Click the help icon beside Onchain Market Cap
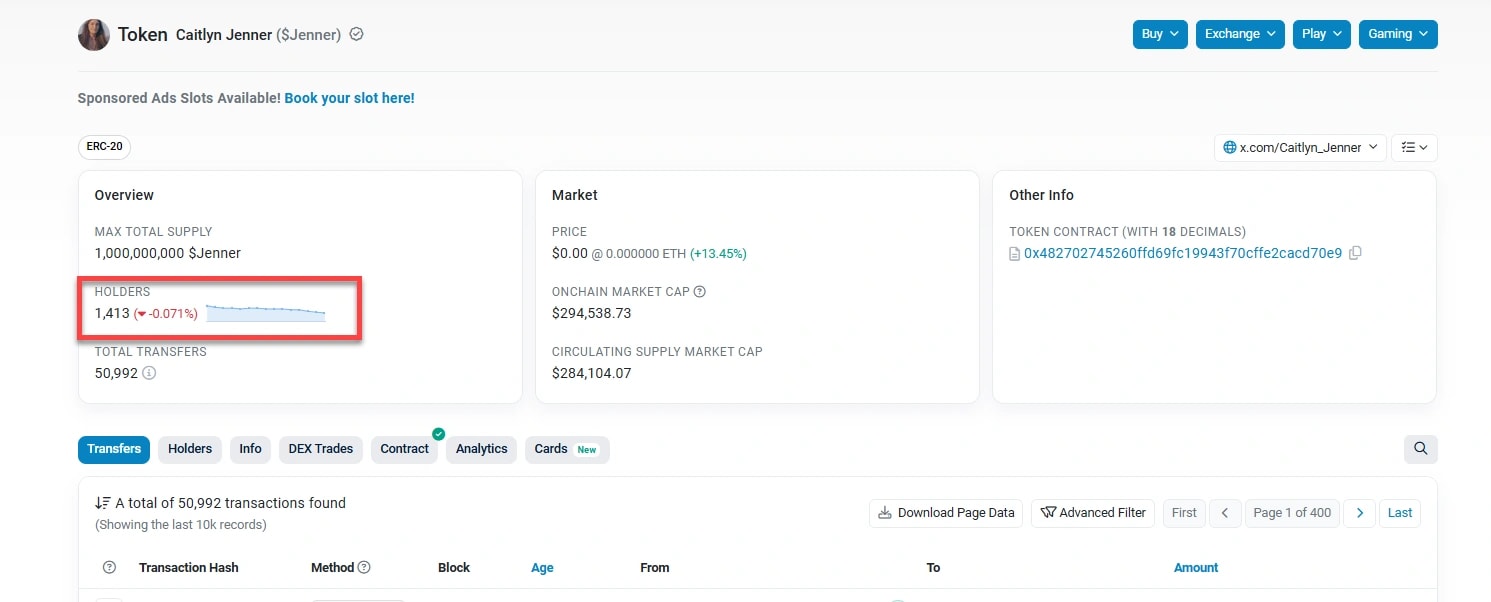 700,292
